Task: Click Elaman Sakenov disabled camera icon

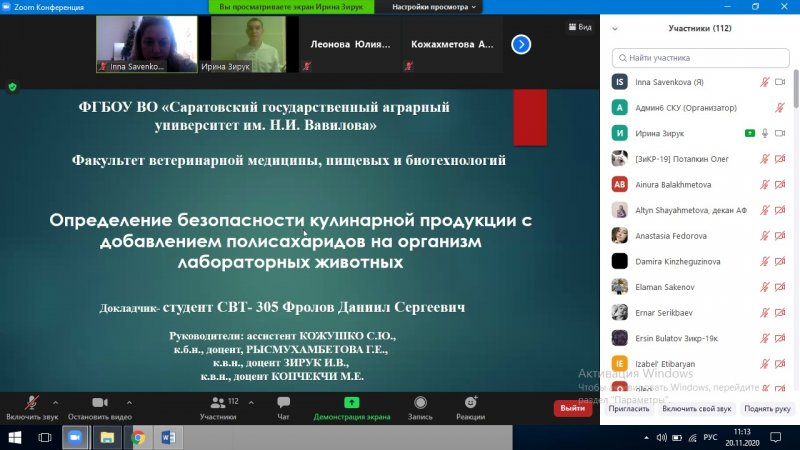Action: [780, 287]
